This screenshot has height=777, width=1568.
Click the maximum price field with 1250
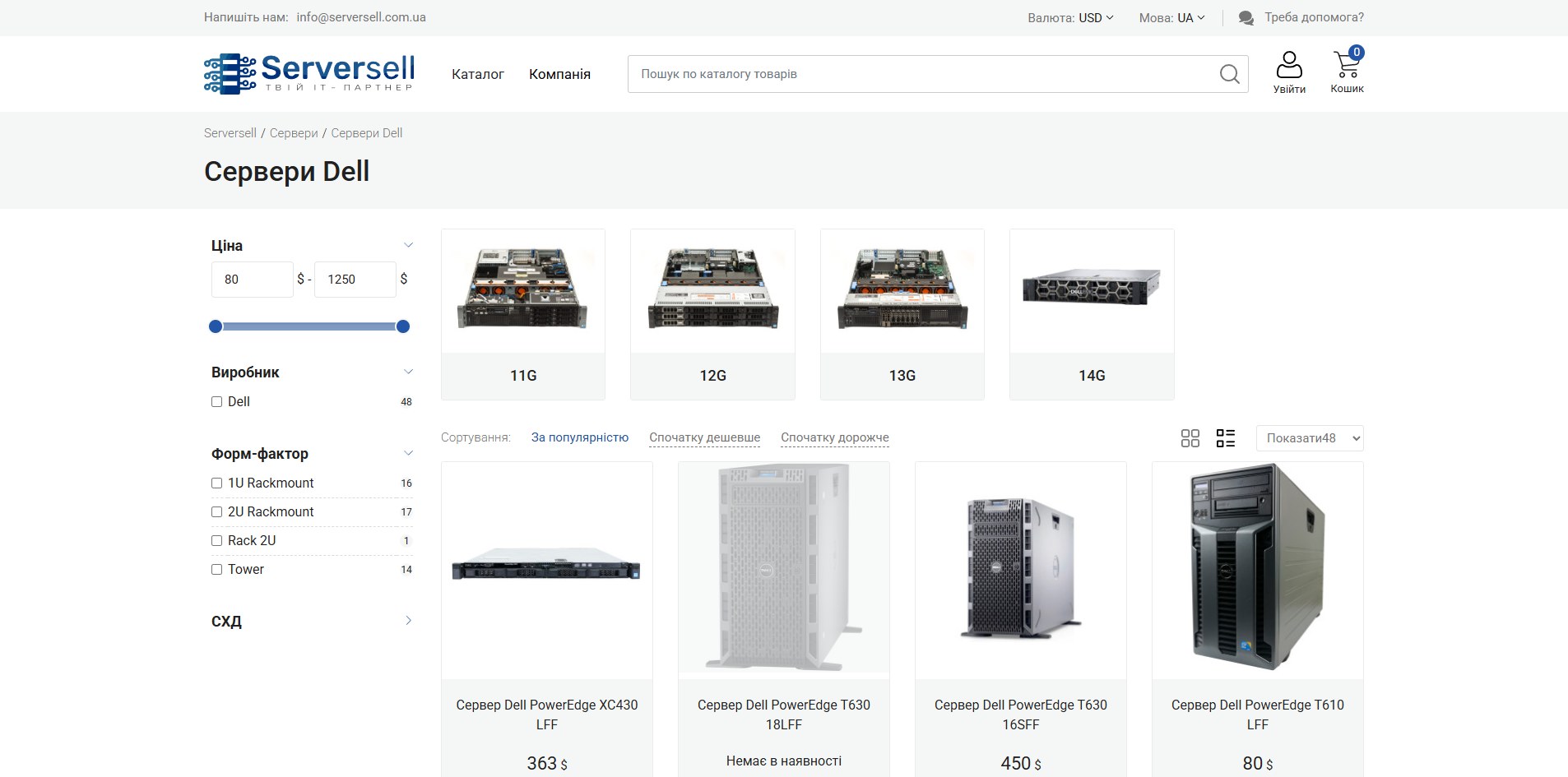coord(355,280)
